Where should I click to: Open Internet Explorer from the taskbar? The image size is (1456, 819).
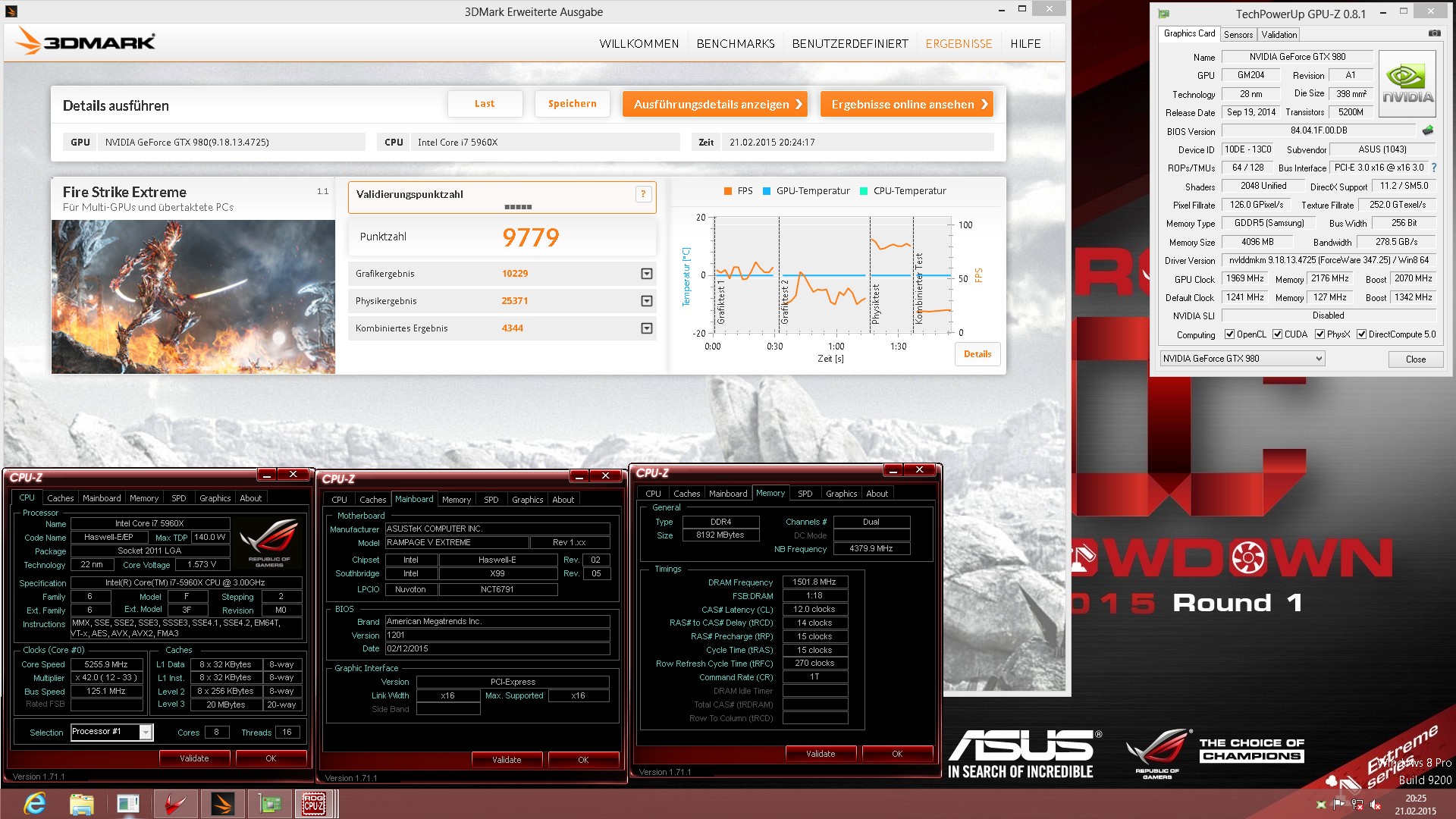34,804
